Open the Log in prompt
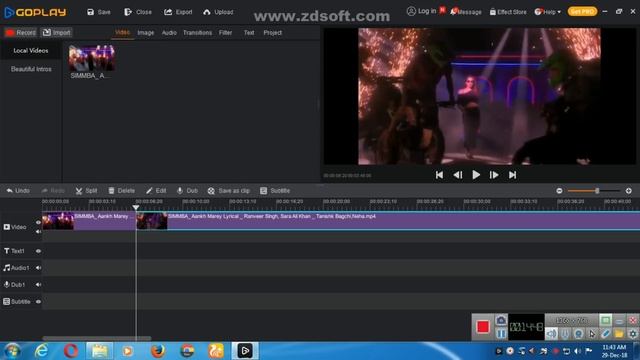Image resolution: width=640 pixels, height=360 pixels. [x=422, y=11]
